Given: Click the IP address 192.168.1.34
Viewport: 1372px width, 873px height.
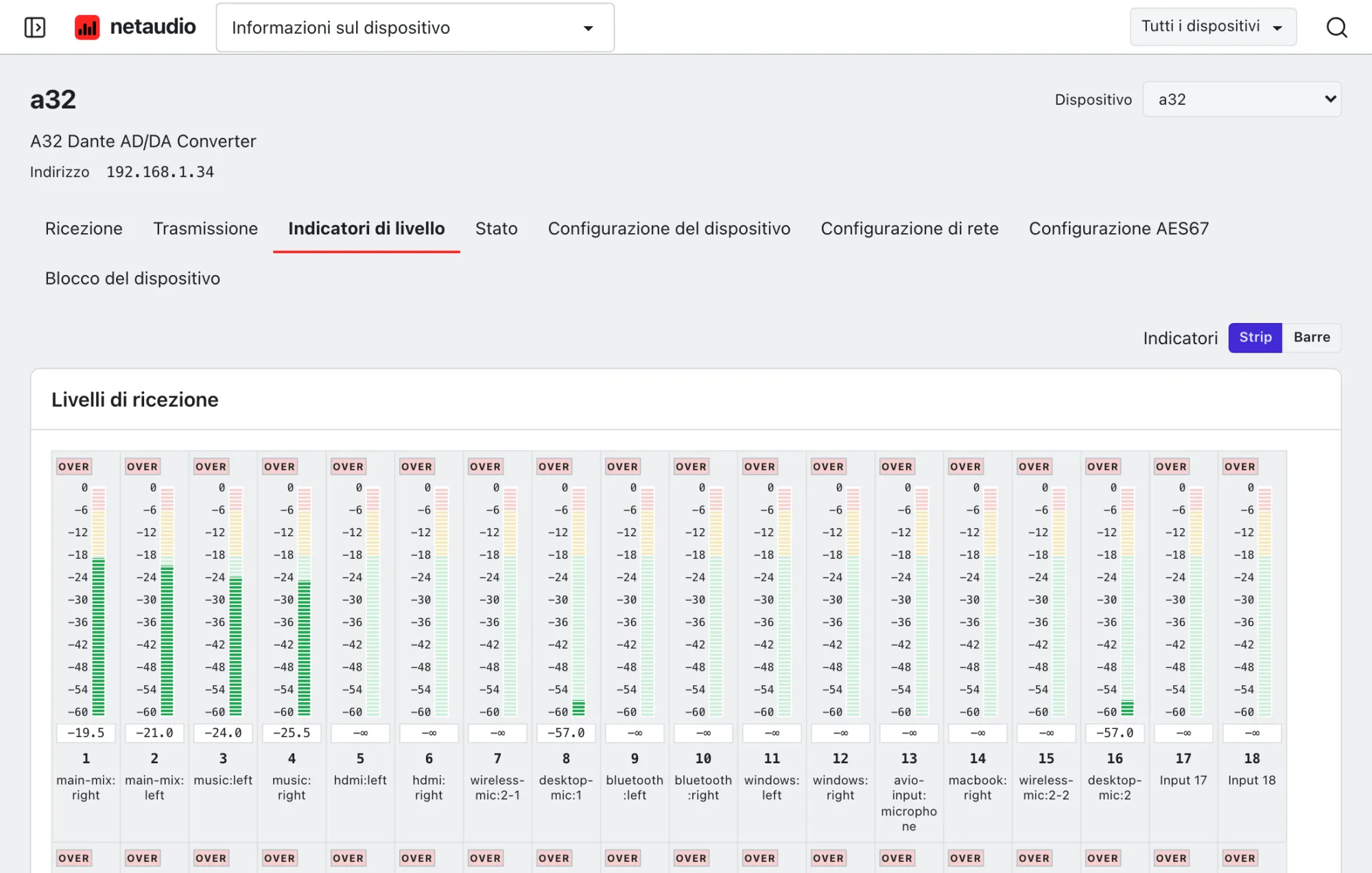Looking at the screenshot, I should pyautogui.click(x=160, y=171).
